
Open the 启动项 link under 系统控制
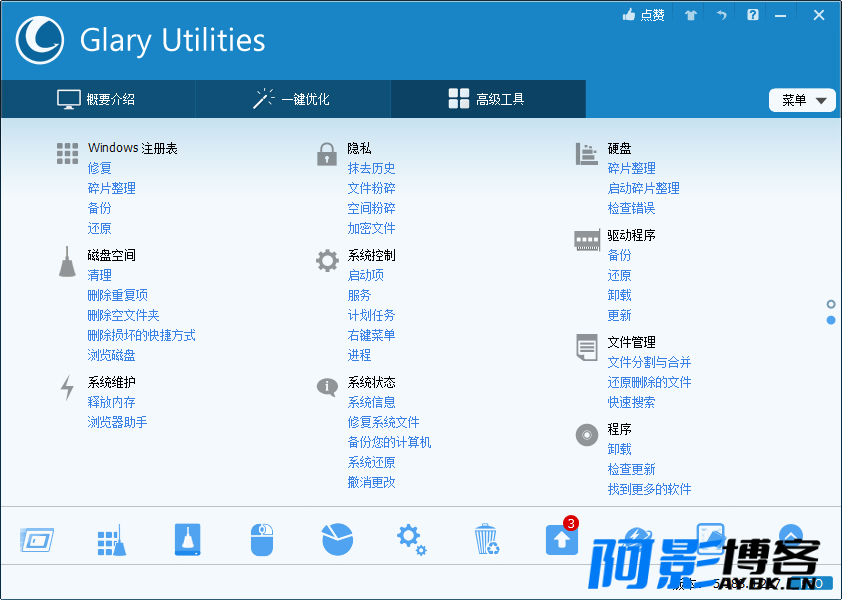tap(365, 275)
